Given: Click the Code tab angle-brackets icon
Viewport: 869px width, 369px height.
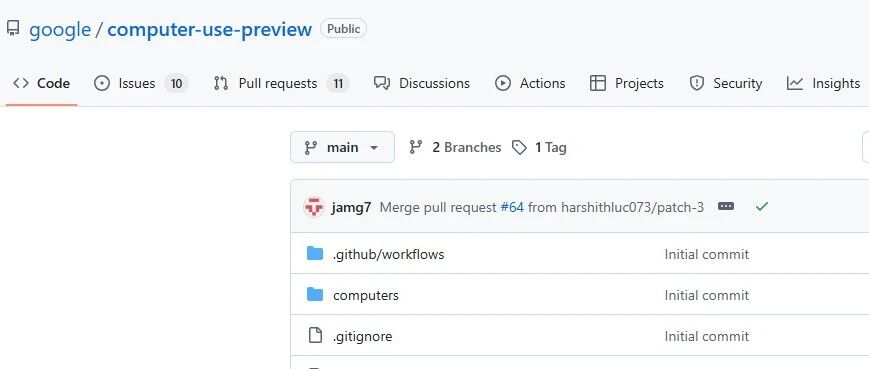Looking at the screenshot, I should [21, 84].
